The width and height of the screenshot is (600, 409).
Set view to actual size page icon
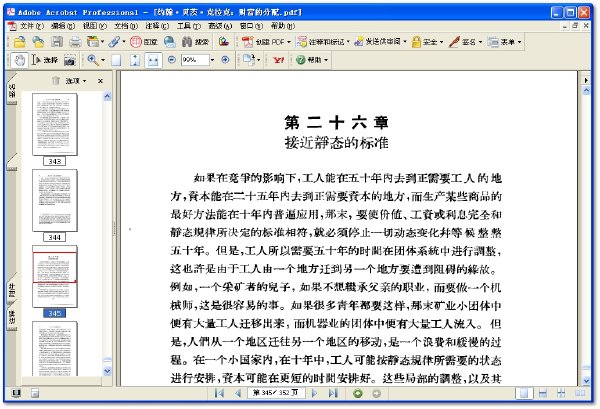coord(116,60)
